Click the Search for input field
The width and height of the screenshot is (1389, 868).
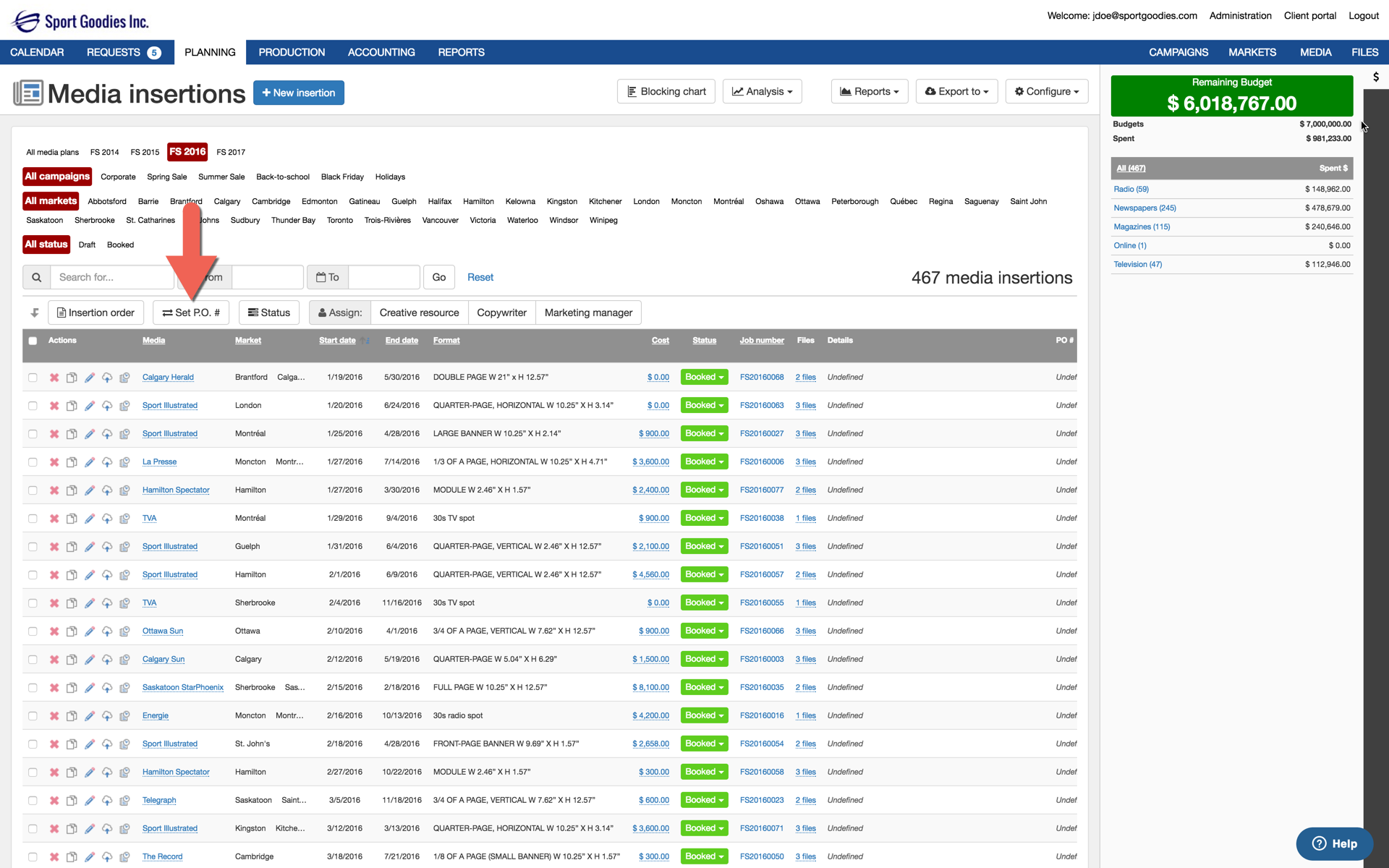(x=112, y=277)
